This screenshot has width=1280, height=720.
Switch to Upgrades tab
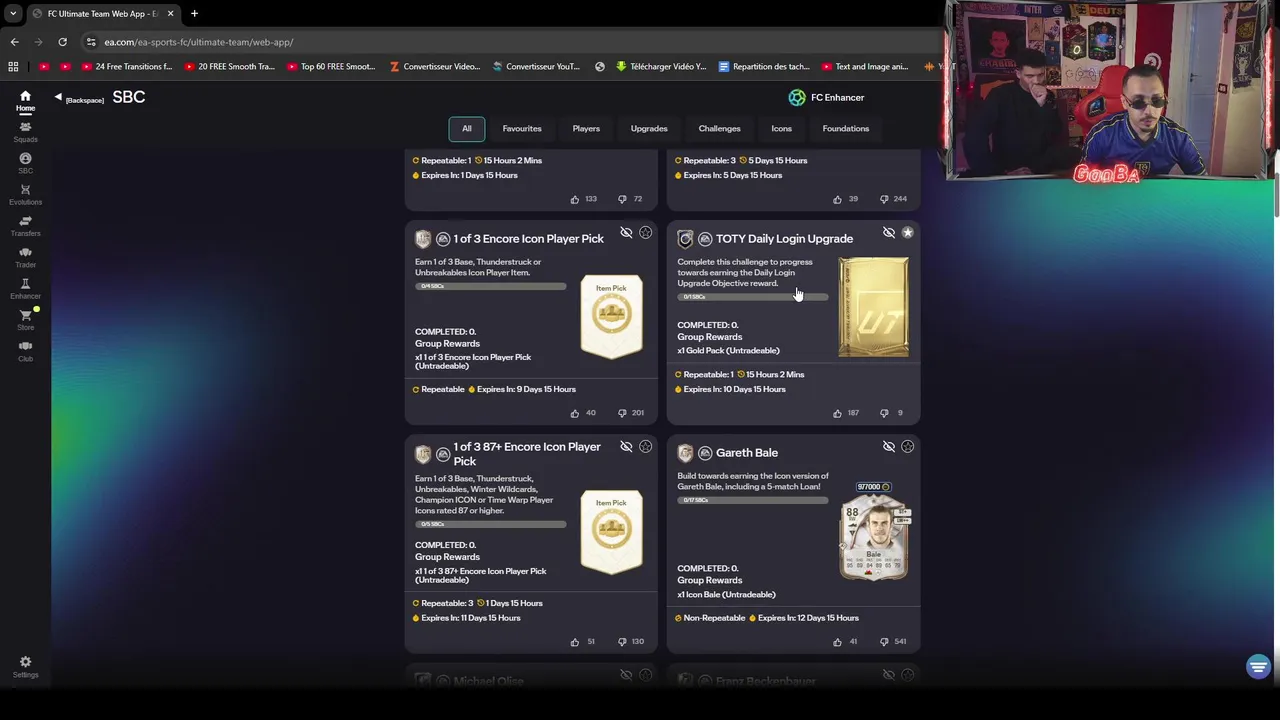click(x=649, y=128)
